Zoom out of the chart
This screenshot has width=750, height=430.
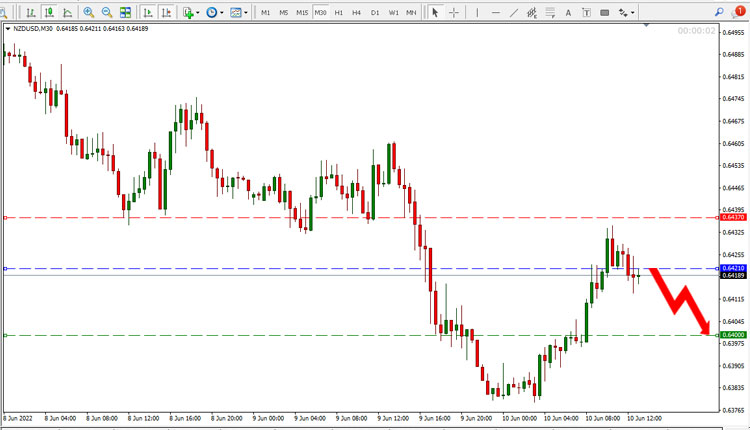[107, 12]
